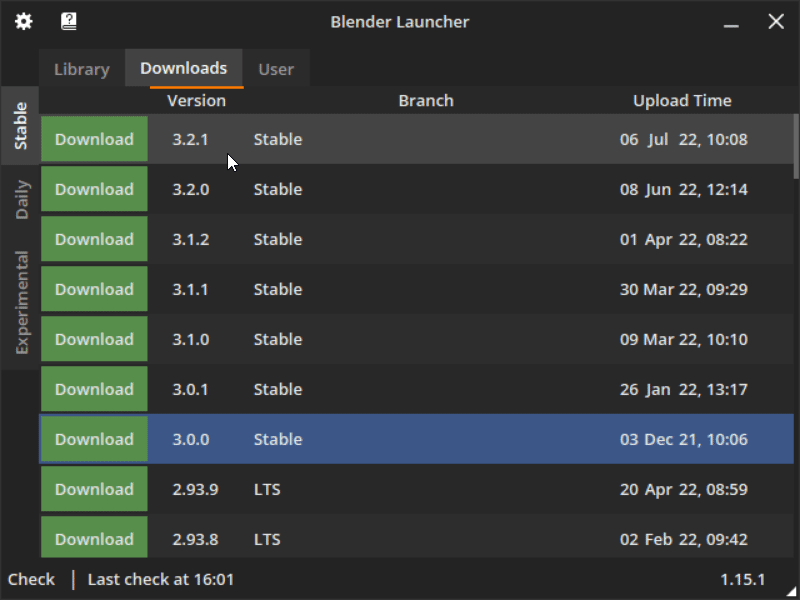Viewport: 800px width, 600px height.
Task: Switch to the Daily builds section
Action: pyautogui.click(x=21, y=194)
